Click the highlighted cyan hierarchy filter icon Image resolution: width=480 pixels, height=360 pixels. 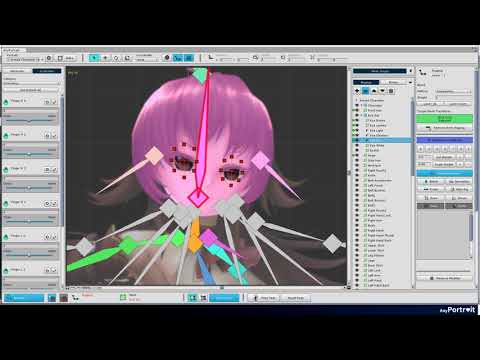coord(366,91)
